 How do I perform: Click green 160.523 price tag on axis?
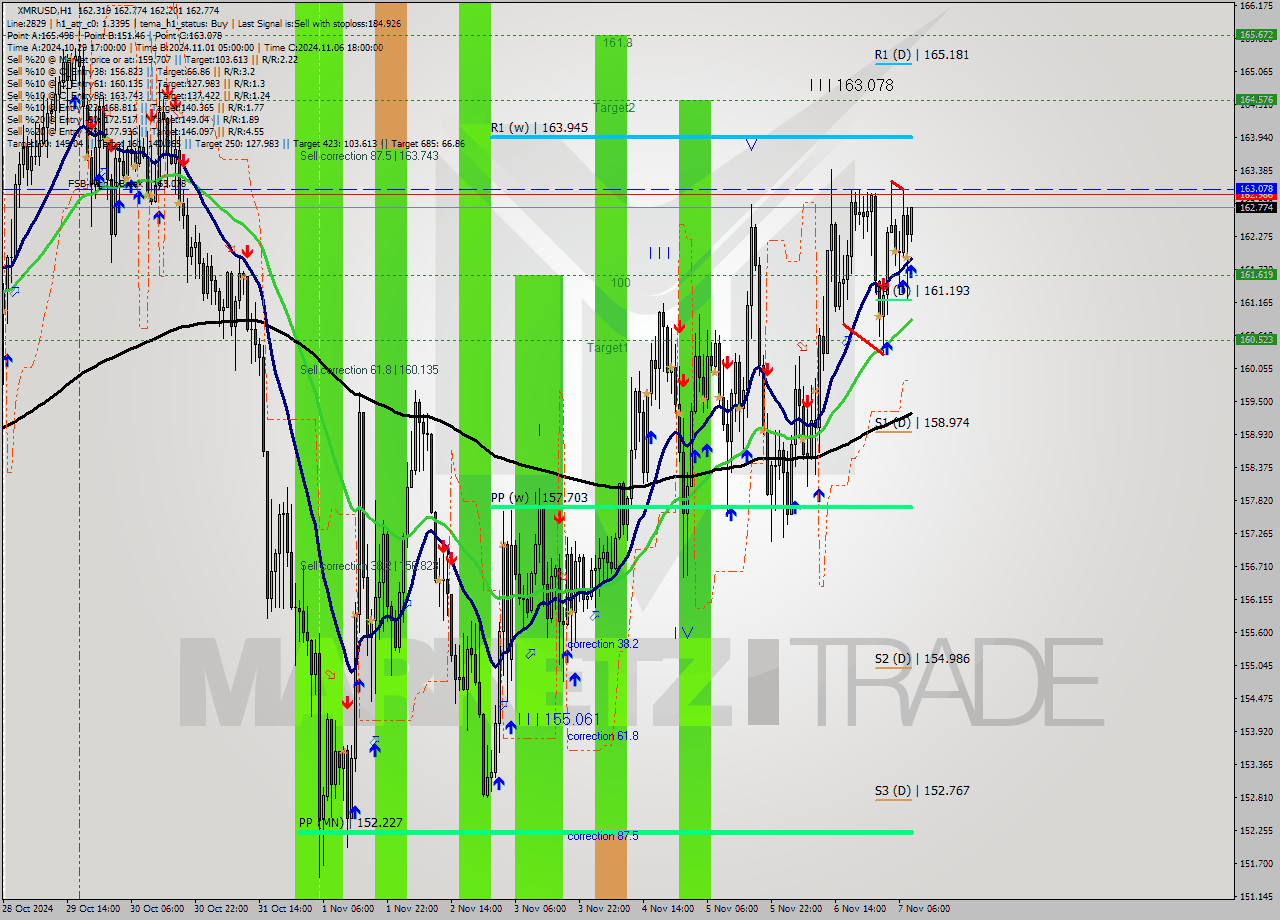point(1256,339)
